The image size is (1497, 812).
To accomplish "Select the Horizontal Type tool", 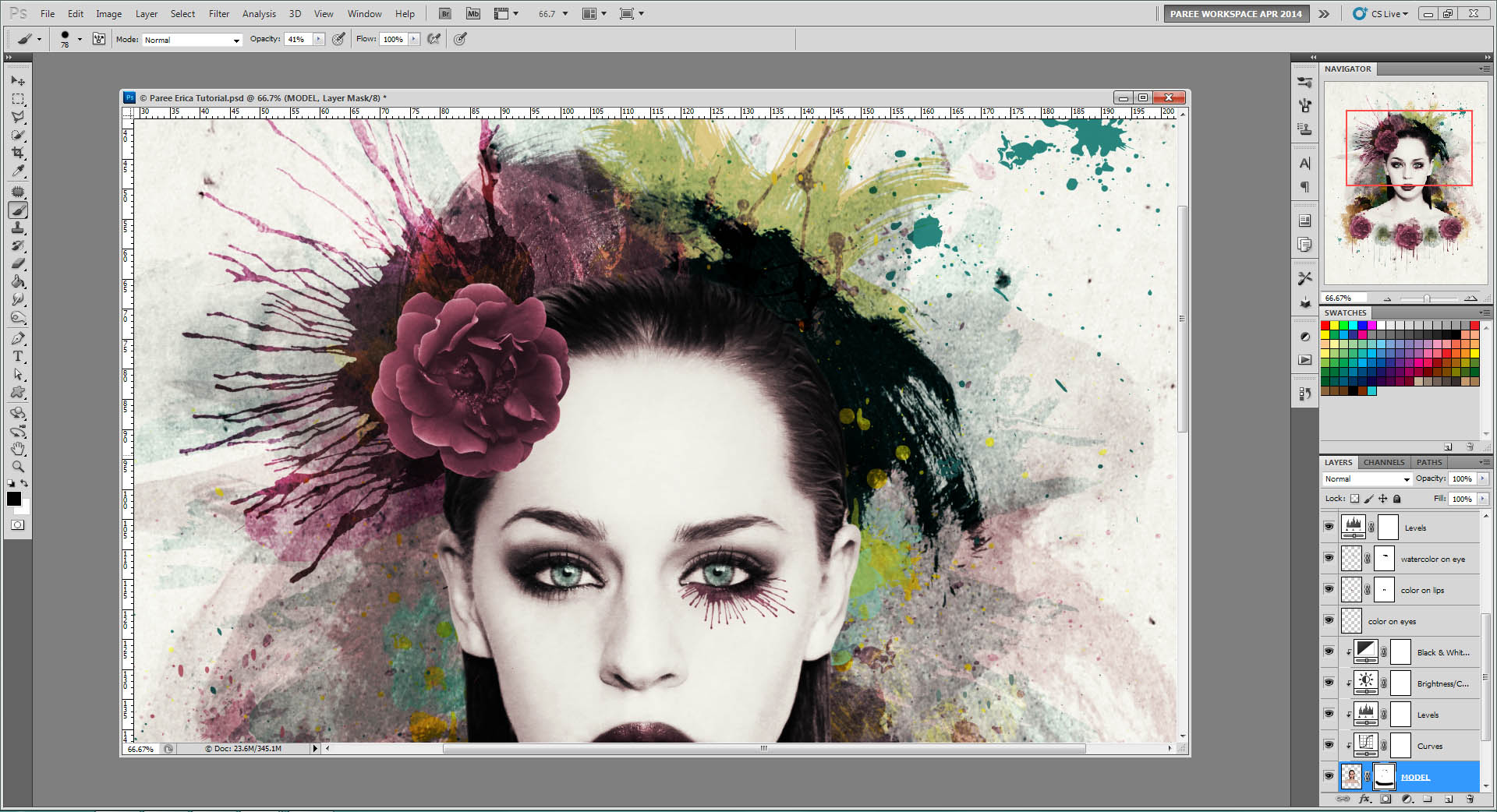I will click(x=18, y=356).
